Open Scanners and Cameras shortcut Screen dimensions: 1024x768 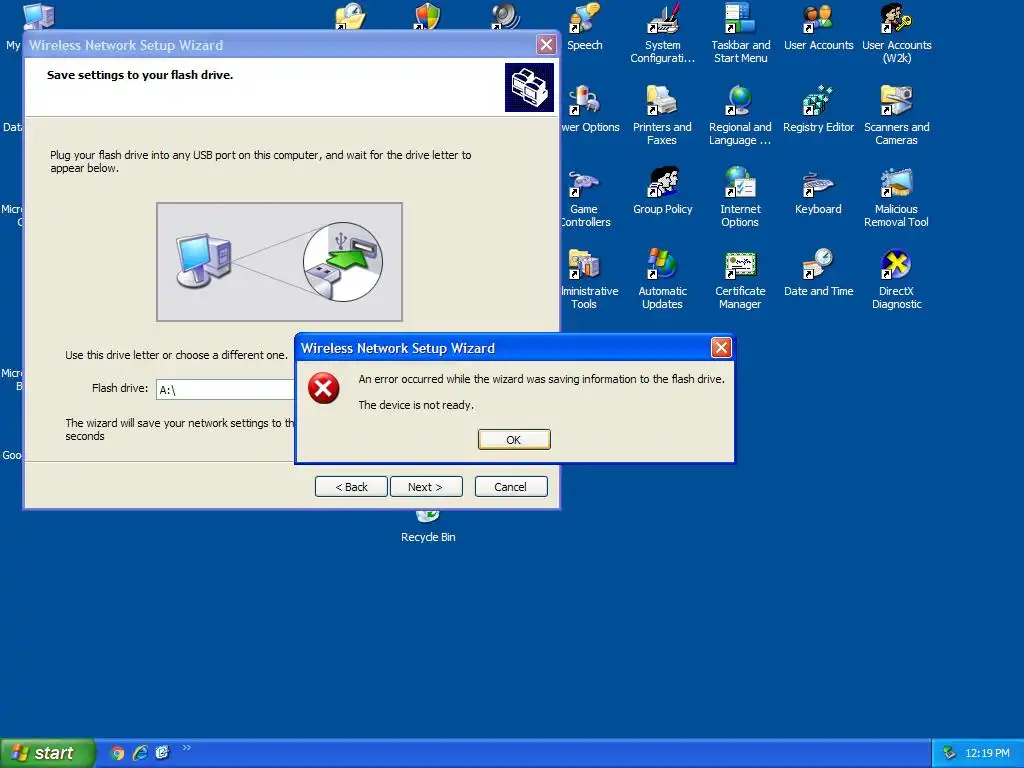pos(897,115)
